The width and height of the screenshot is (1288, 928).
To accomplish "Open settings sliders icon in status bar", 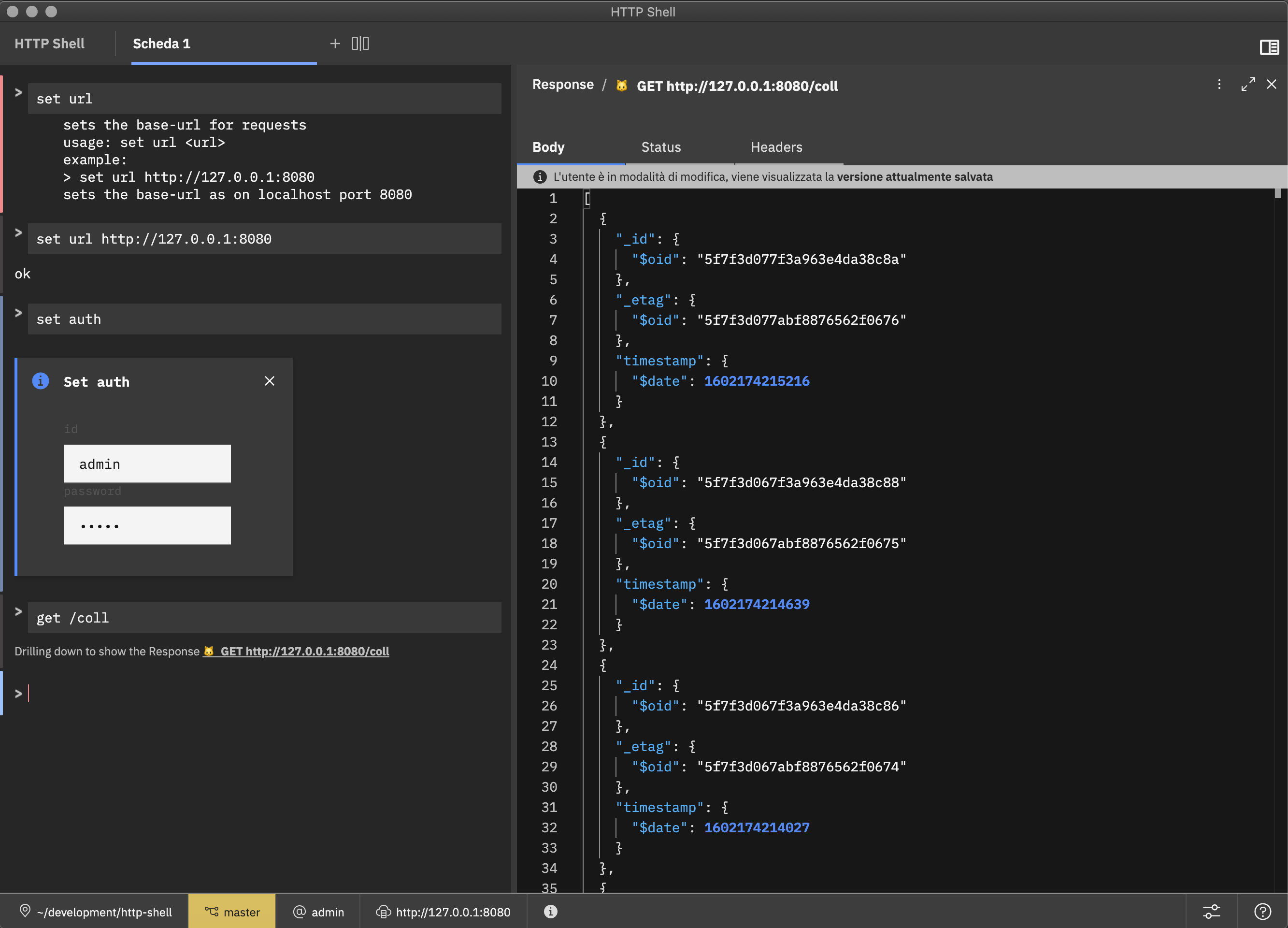I will click(x=1211, y=912).
